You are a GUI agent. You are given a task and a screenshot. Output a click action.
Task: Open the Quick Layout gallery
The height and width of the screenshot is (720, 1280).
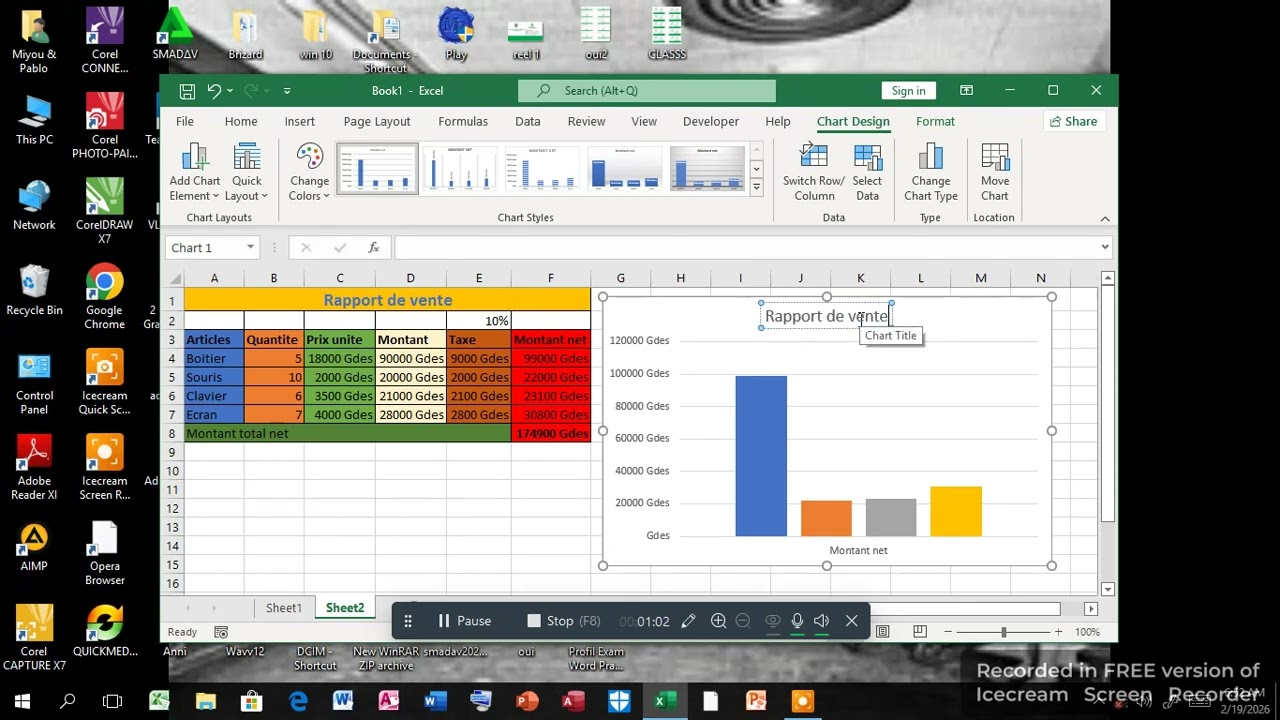pos(246,172)
